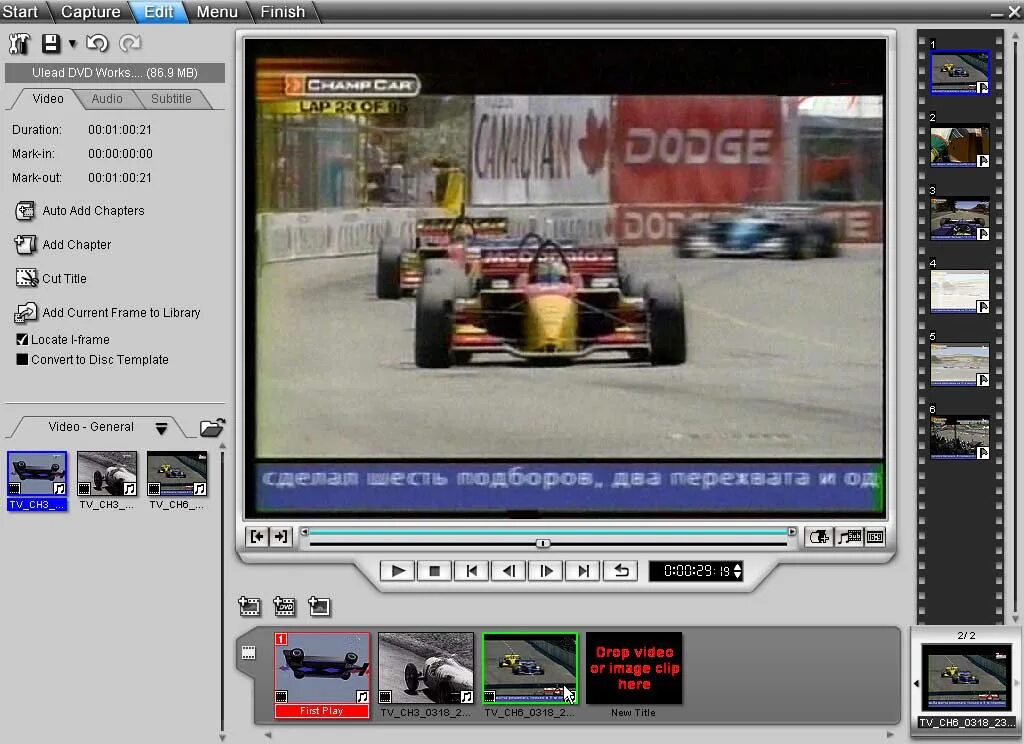This screenshot has width=1024, height=744.
Task: Go to the Finish step tab
Action: [x=283, y=12]
